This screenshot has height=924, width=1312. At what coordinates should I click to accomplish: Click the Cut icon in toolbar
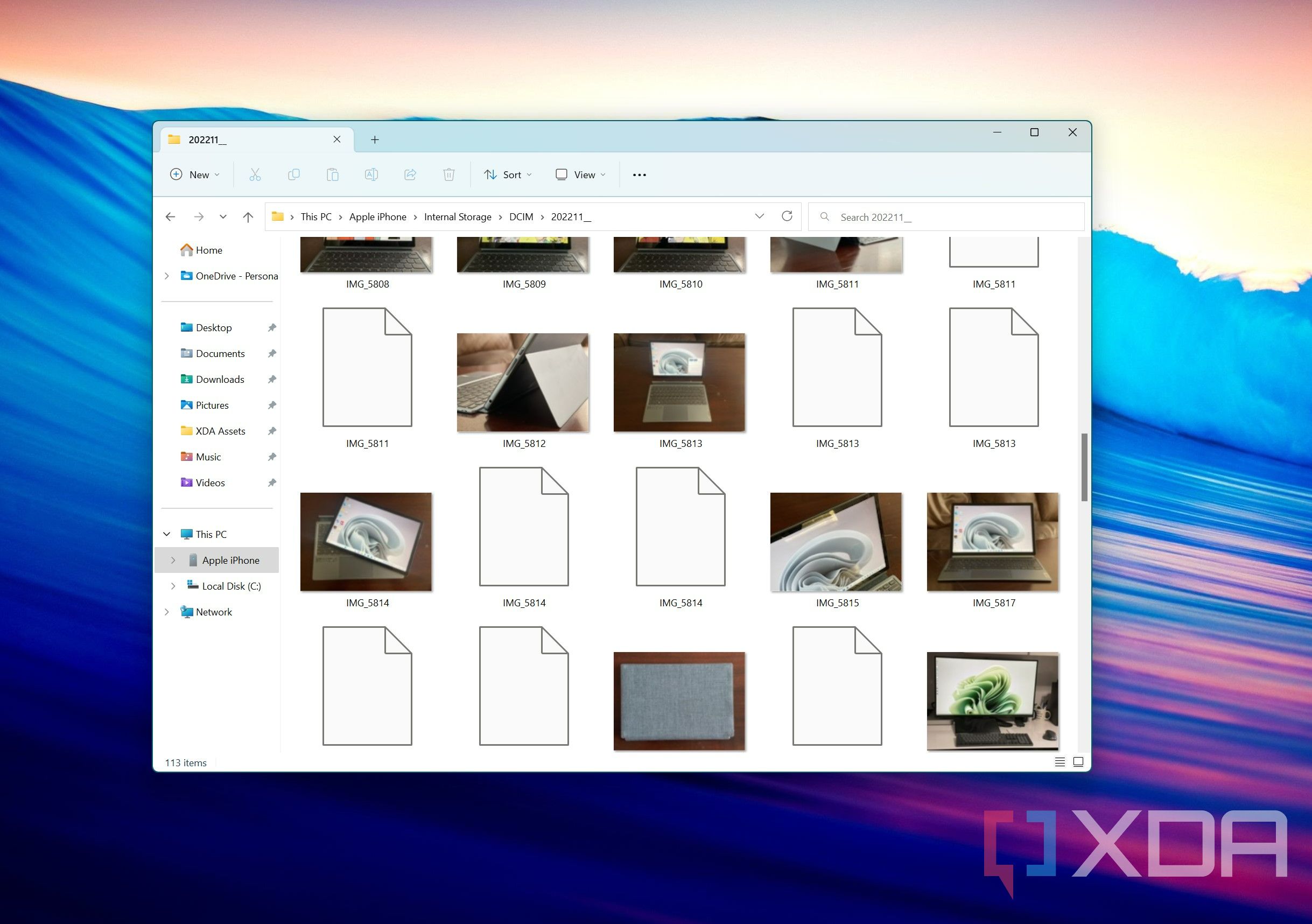[256, 173]
